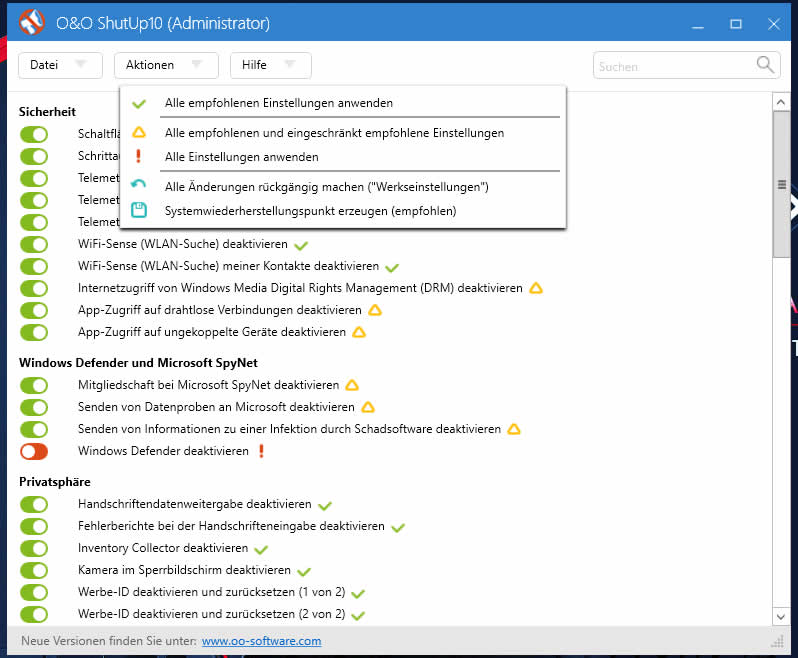Toggle WiFi-Sense meiner Kontakte switch
Viewport: 798px width, 658px height.
(34, 266)
